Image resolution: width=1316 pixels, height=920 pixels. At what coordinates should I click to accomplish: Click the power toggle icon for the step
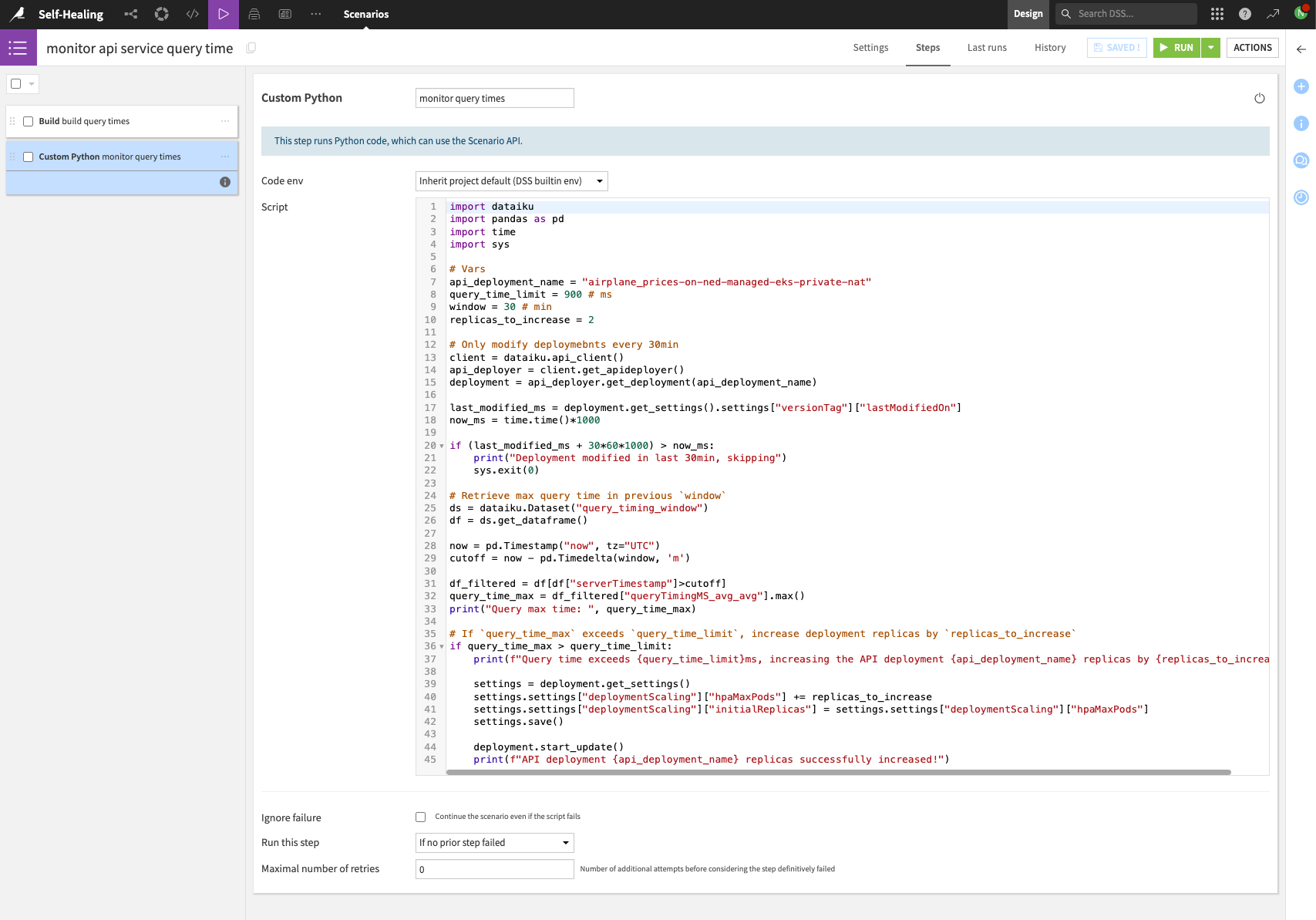click(x=1260, y=98)
